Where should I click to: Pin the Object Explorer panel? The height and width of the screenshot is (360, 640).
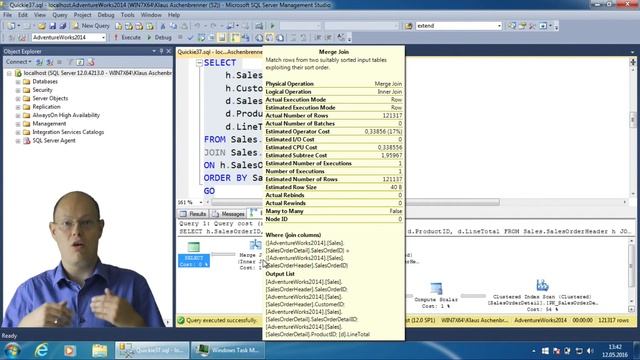point(161,51)
